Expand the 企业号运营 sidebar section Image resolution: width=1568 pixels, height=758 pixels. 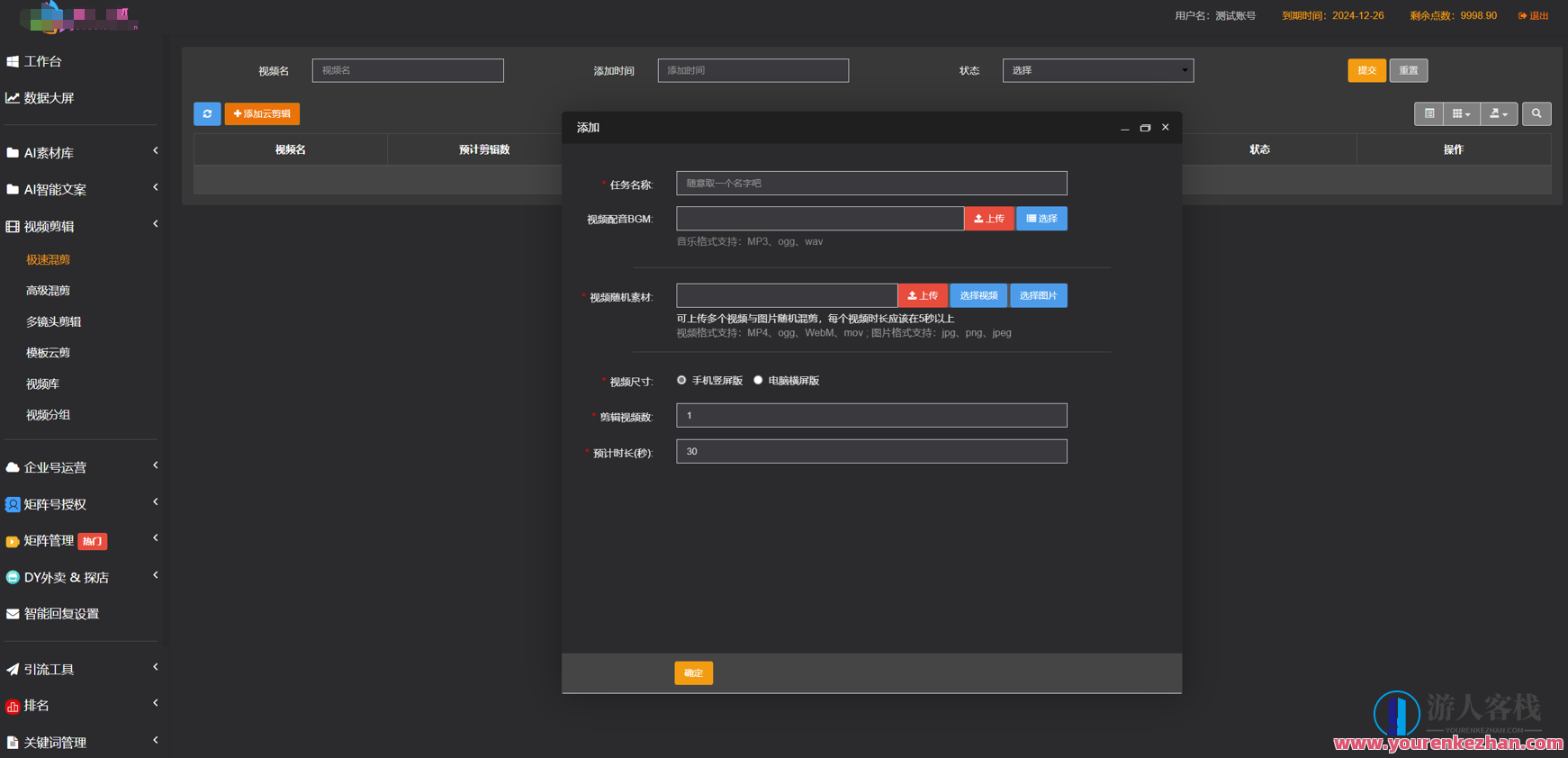pos(81,467)
